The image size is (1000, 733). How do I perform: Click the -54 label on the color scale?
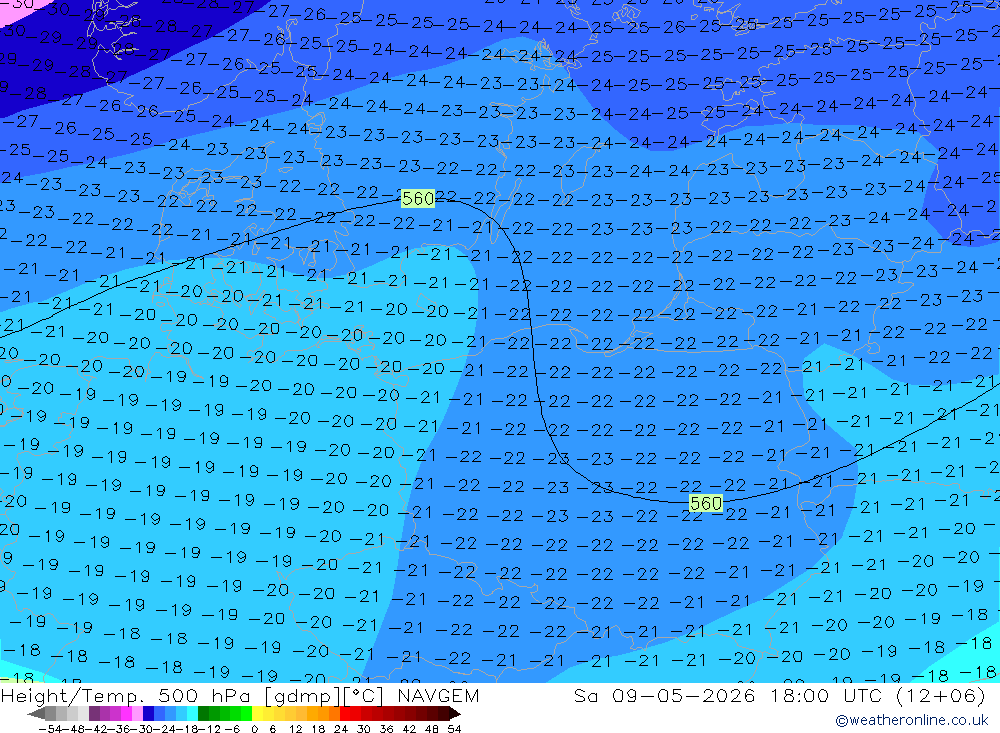pyautogui.click(x=51, y=729)
